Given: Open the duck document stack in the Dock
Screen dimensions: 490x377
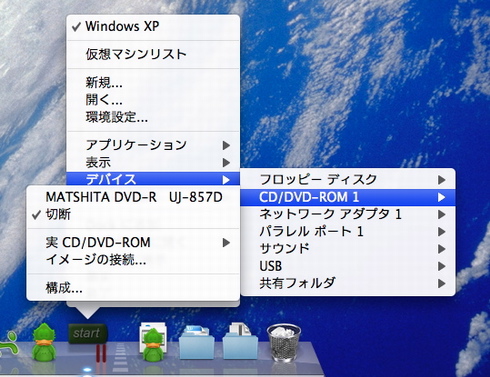Looking at the screenshot, I should tap(153, 341).
